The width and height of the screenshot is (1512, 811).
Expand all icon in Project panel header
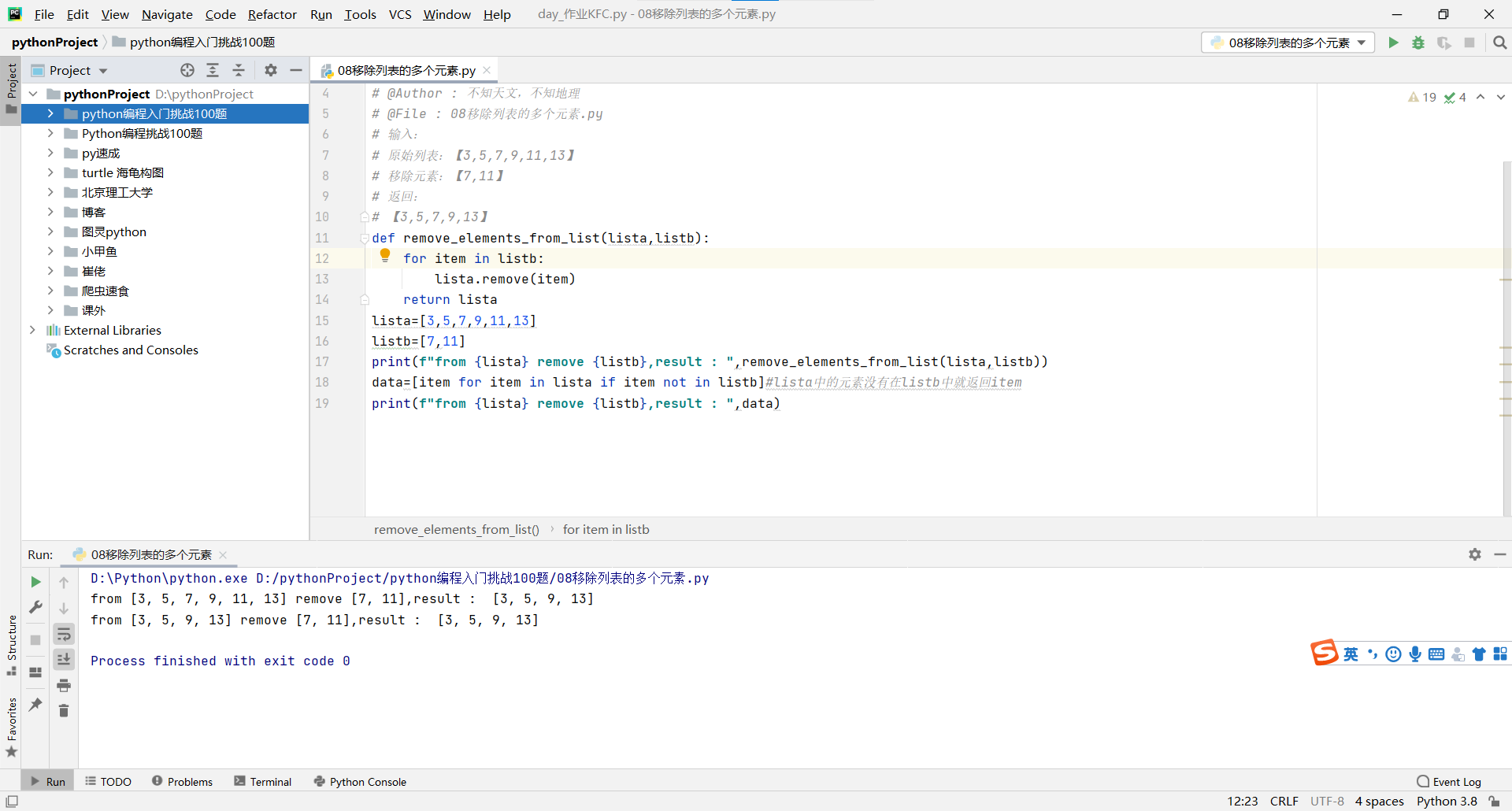(x=213, y=70)
